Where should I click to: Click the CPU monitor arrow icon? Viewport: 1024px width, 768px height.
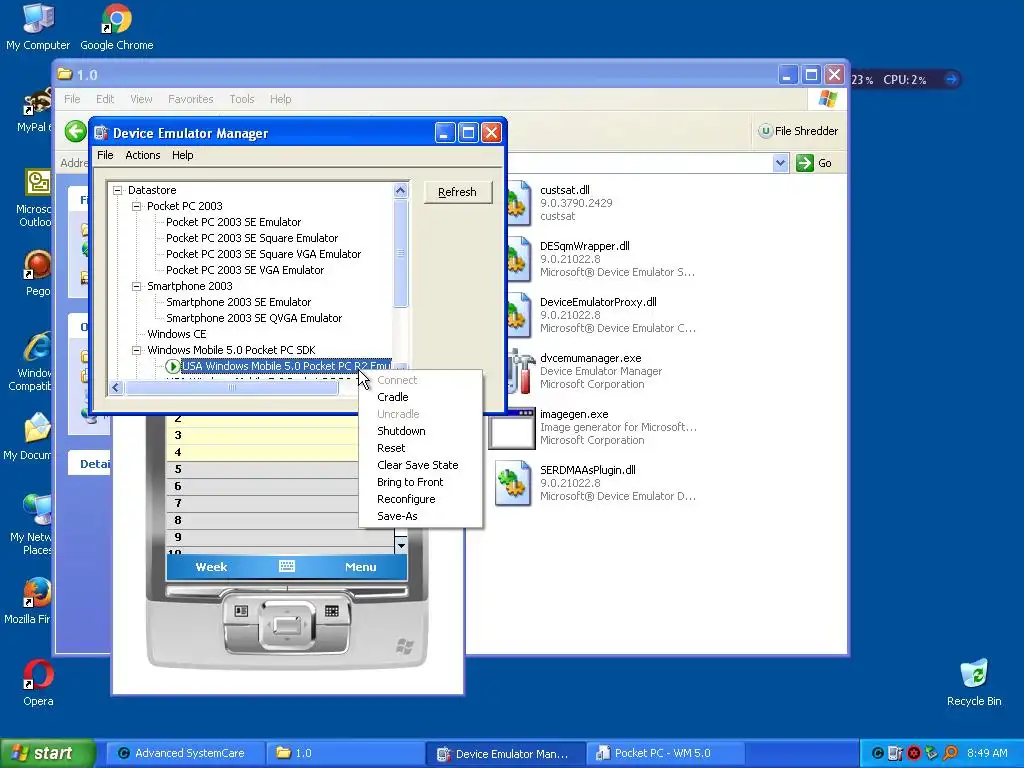952,80
